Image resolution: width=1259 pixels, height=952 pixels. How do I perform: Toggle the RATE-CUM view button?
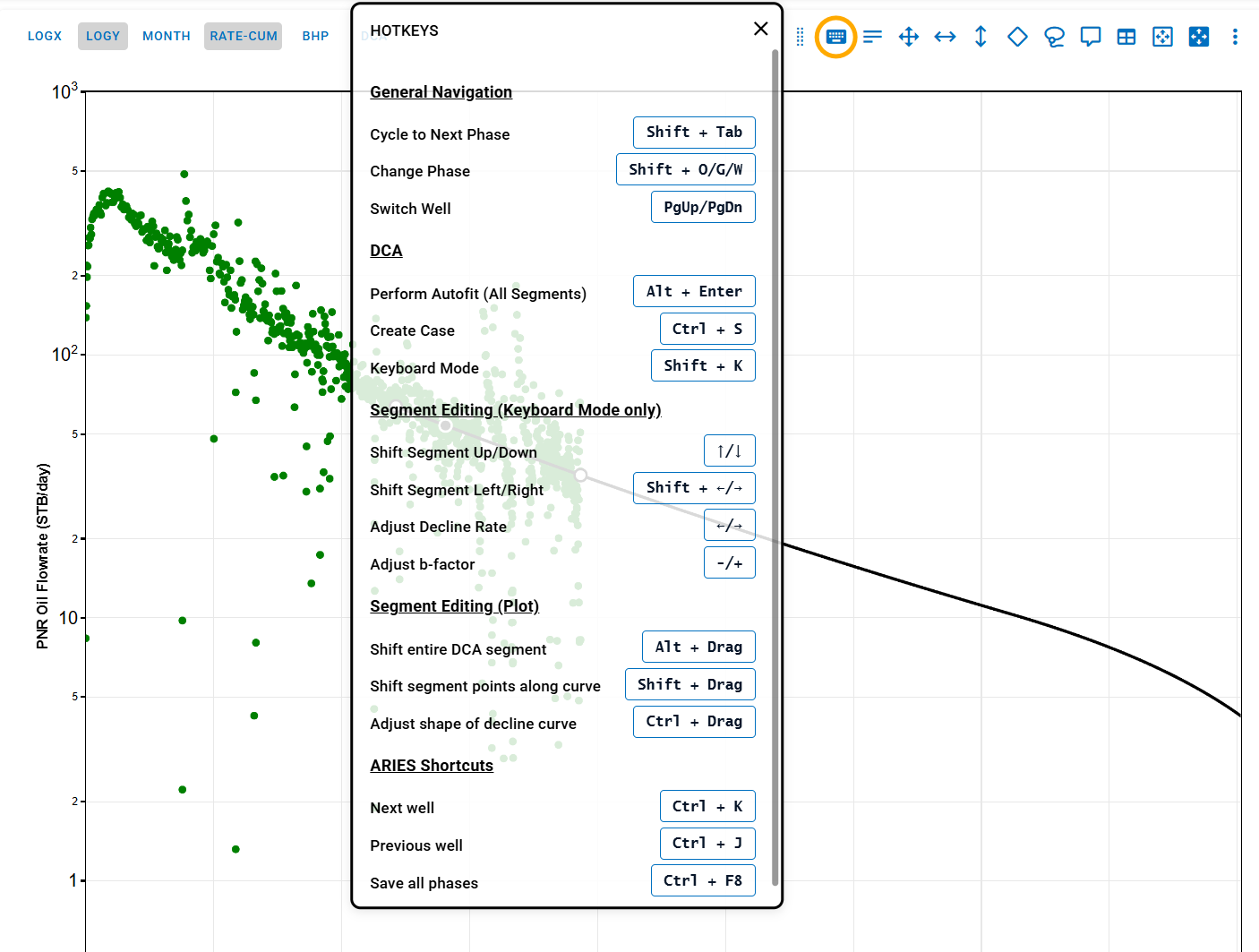(244, 36)
